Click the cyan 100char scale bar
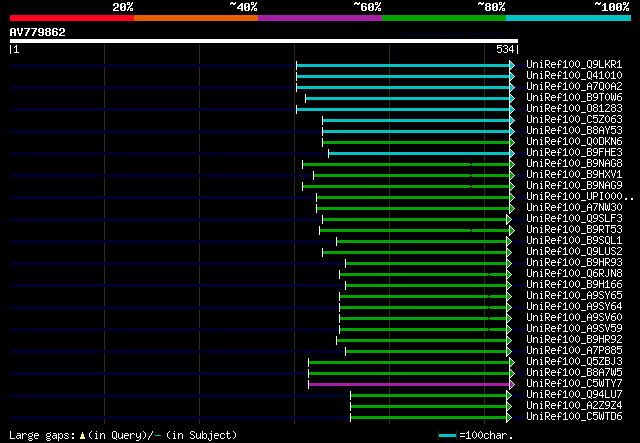 point(447,436)
